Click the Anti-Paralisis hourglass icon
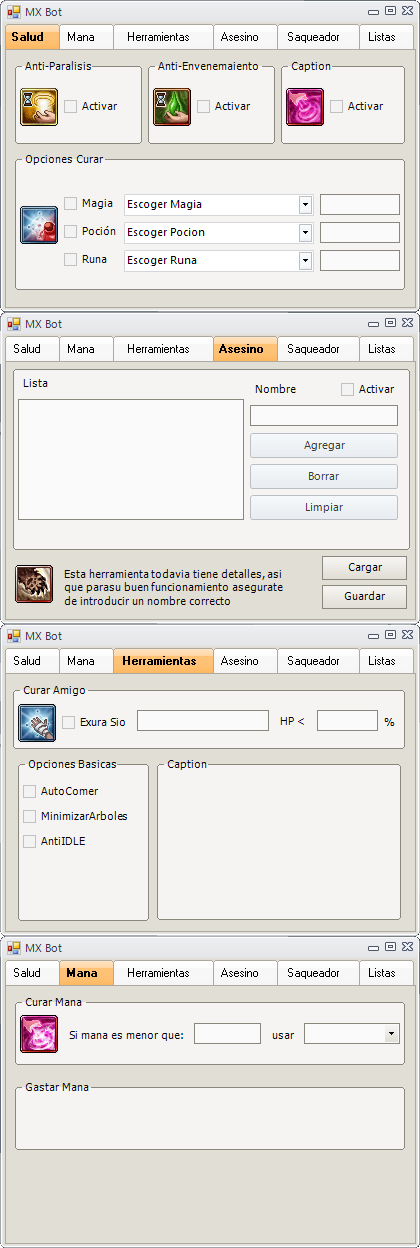 pyautogui.click(x=39, y=106)
